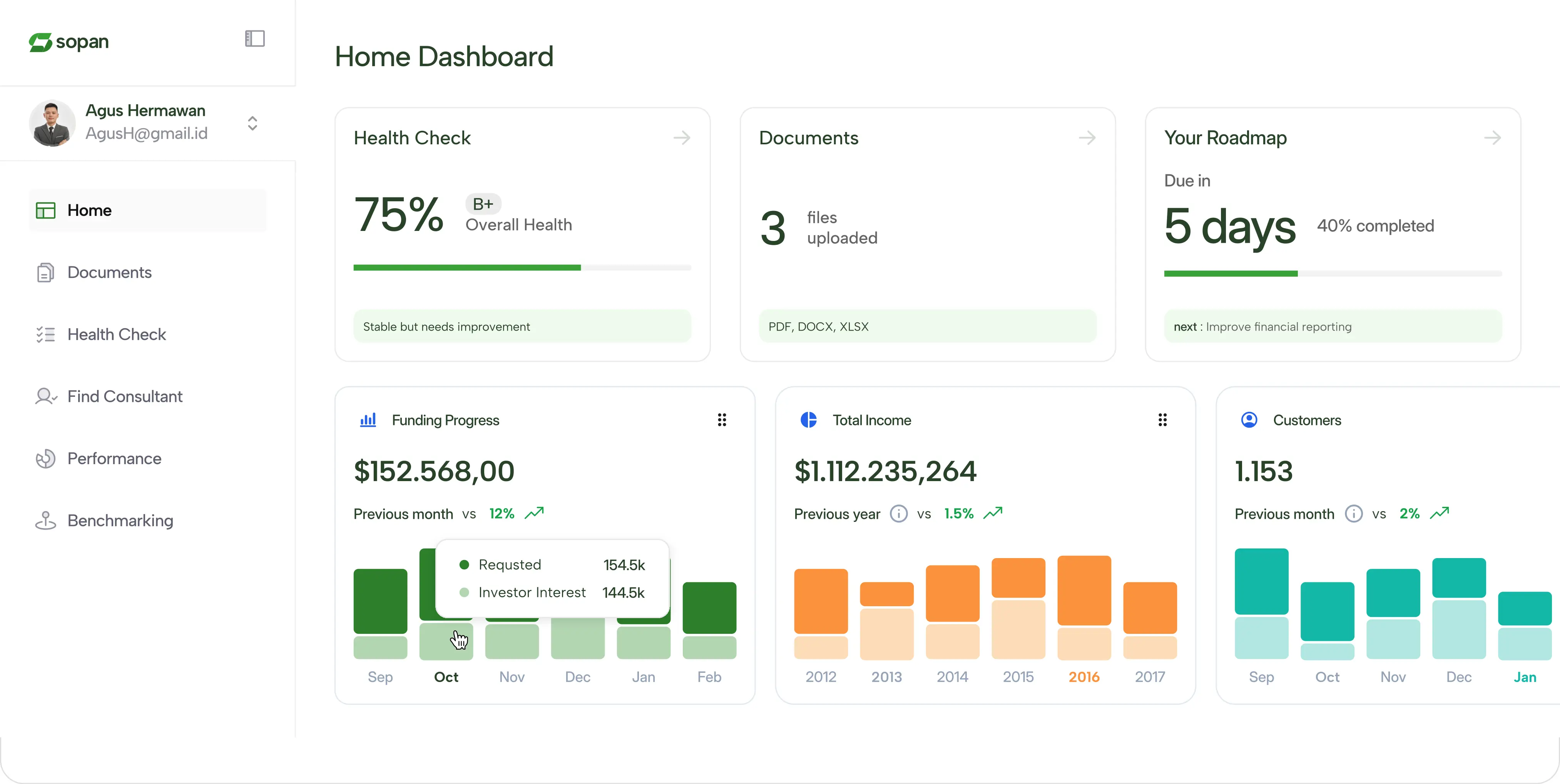Select Oct in Customers chart

click(1328, 620)
